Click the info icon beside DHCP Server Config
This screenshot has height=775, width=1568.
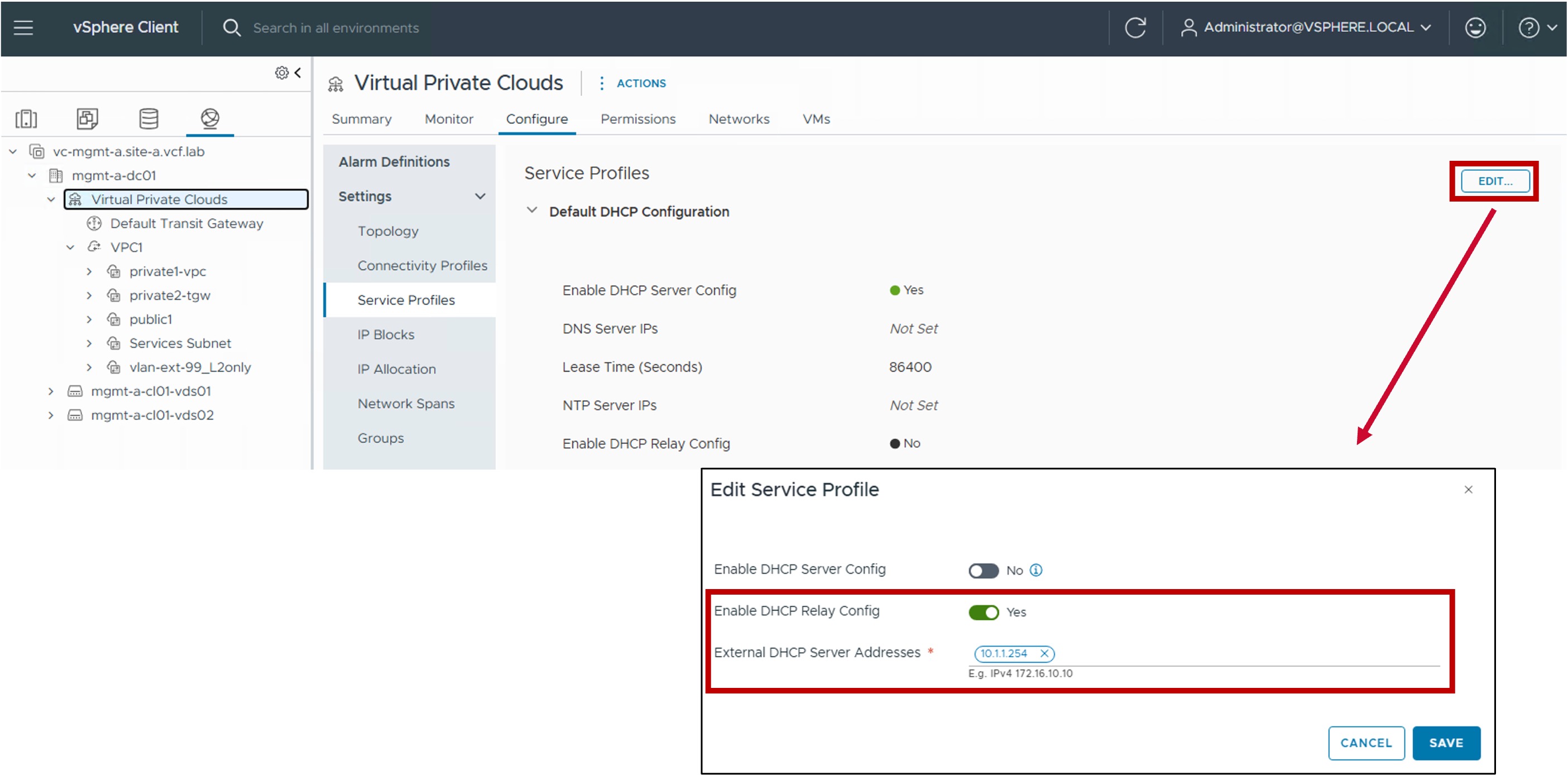pos(1036,570)
